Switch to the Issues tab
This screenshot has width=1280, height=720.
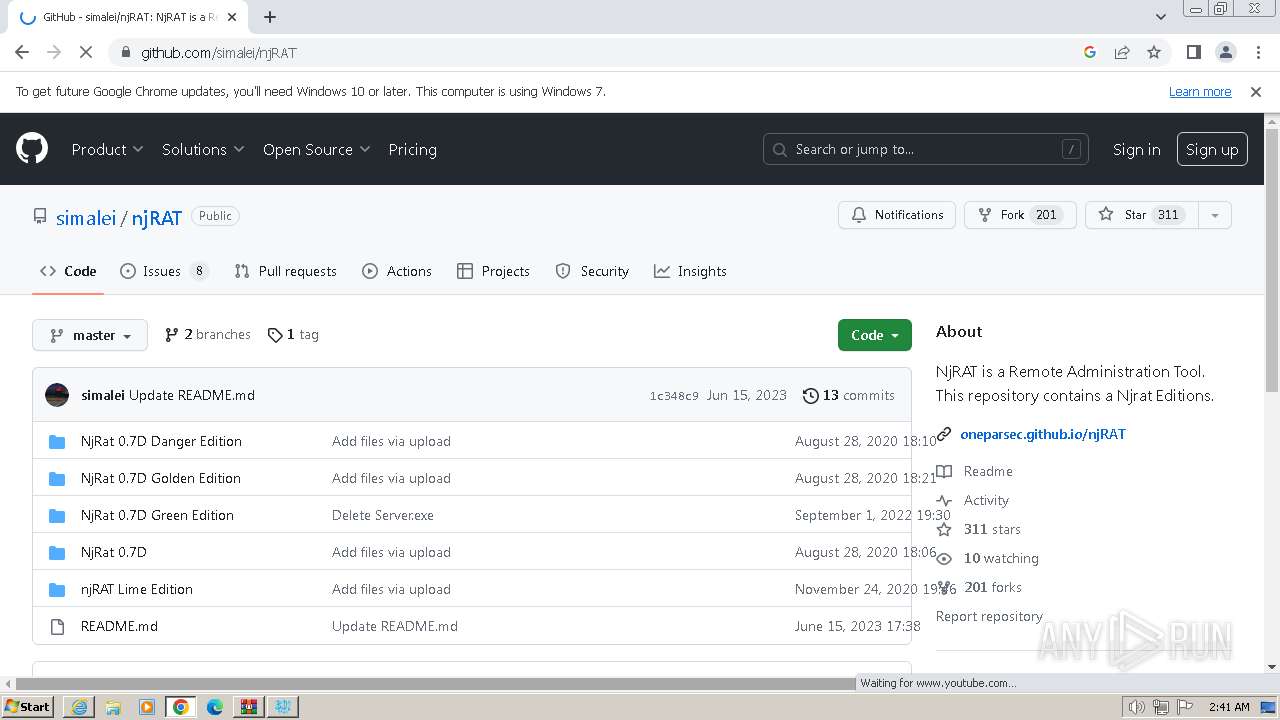click(x=164, y=271)
